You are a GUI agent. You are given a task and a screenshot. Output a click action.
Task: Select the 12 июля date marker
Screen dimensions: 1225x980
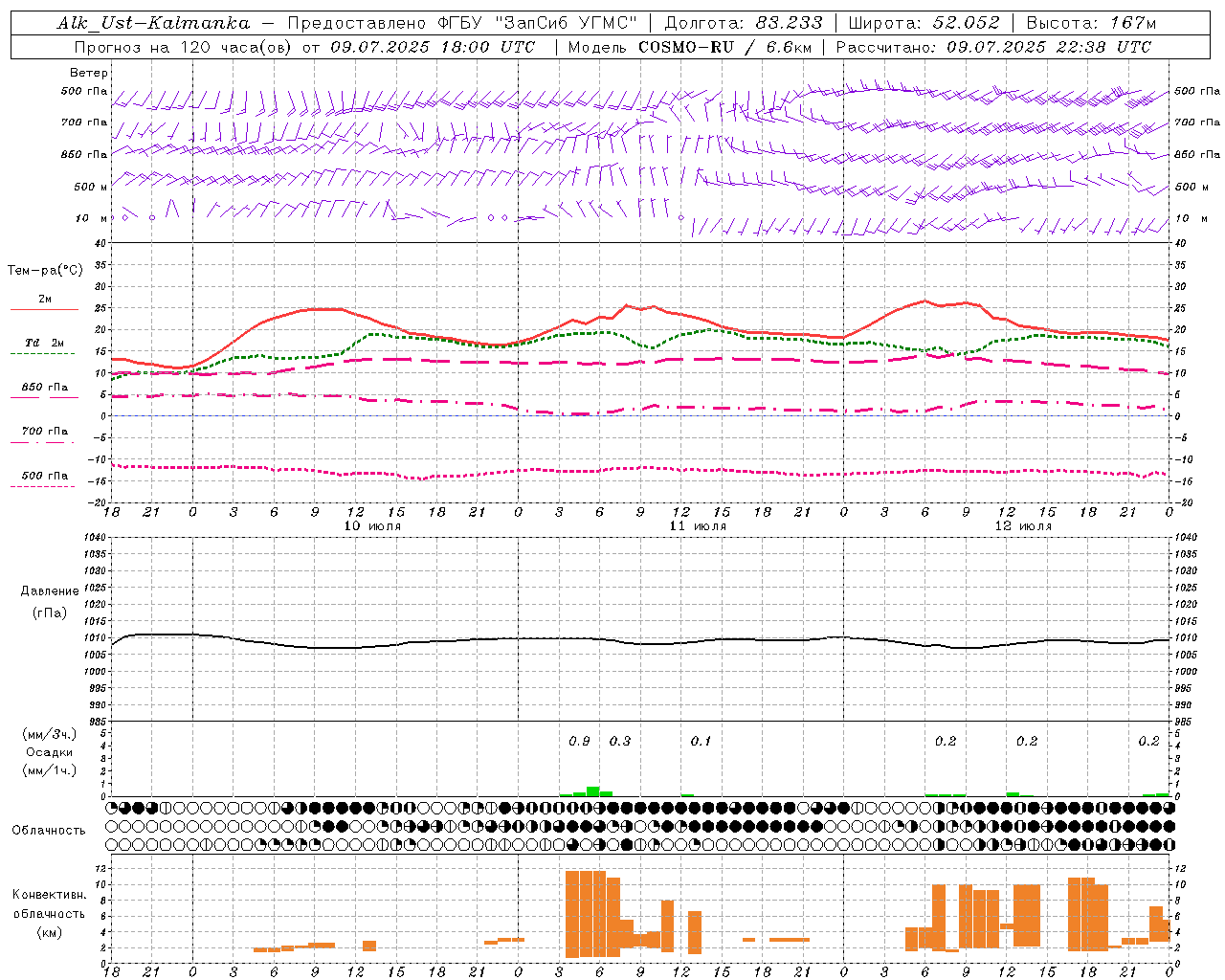(x=1023, y=526)
